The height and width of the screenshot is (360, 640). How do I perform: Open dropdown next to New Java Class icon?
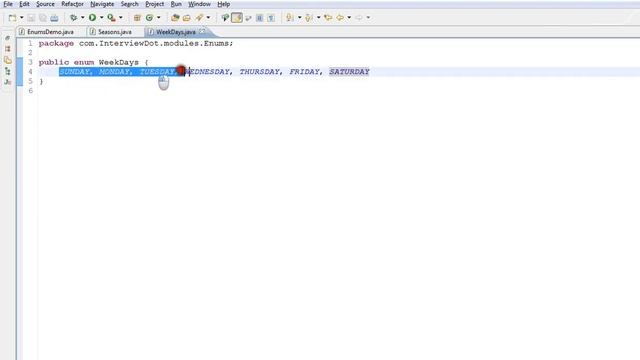tap(159, 18)
